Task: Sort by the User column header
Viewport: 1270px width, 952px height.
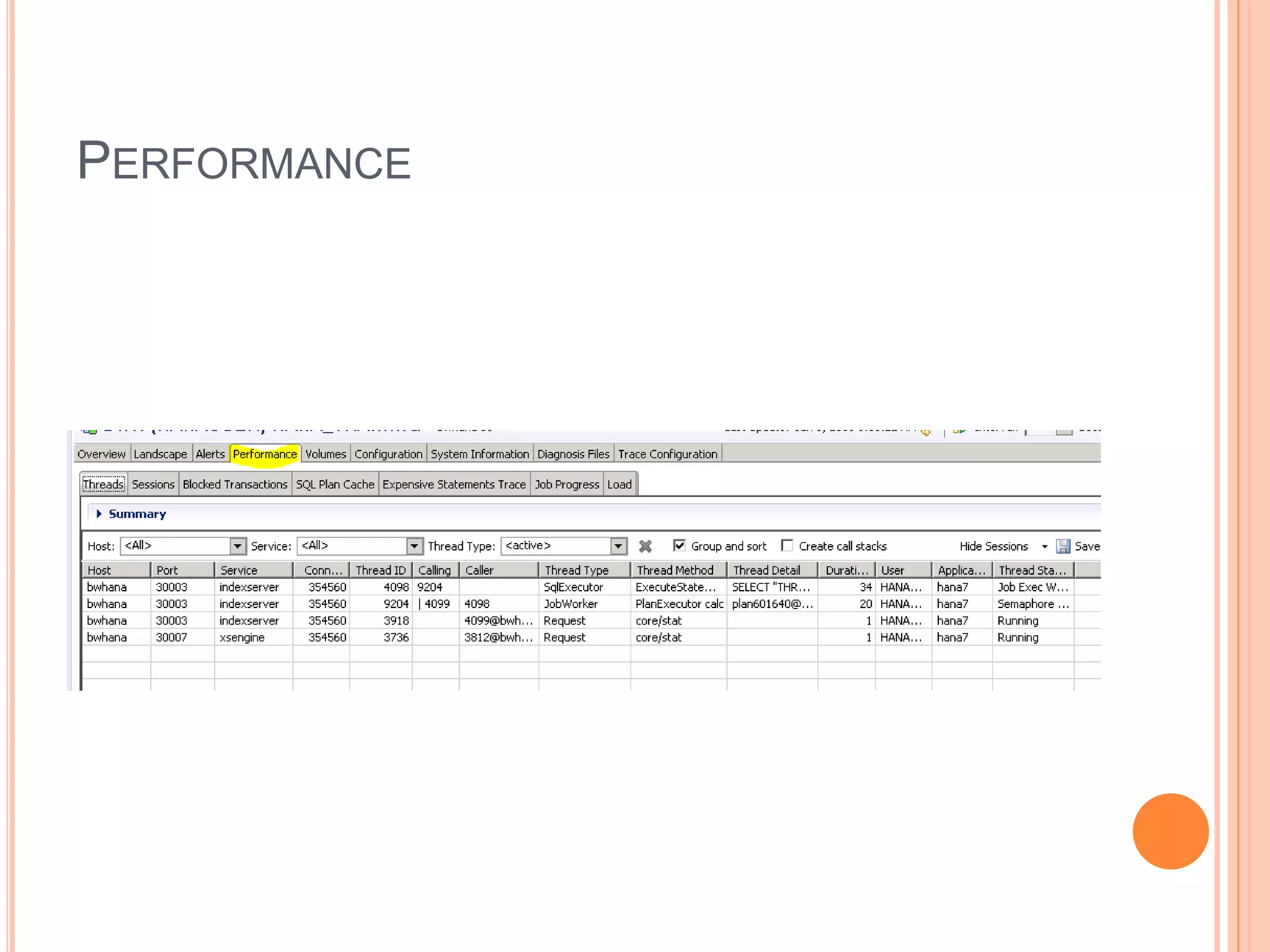Action: 903,570
